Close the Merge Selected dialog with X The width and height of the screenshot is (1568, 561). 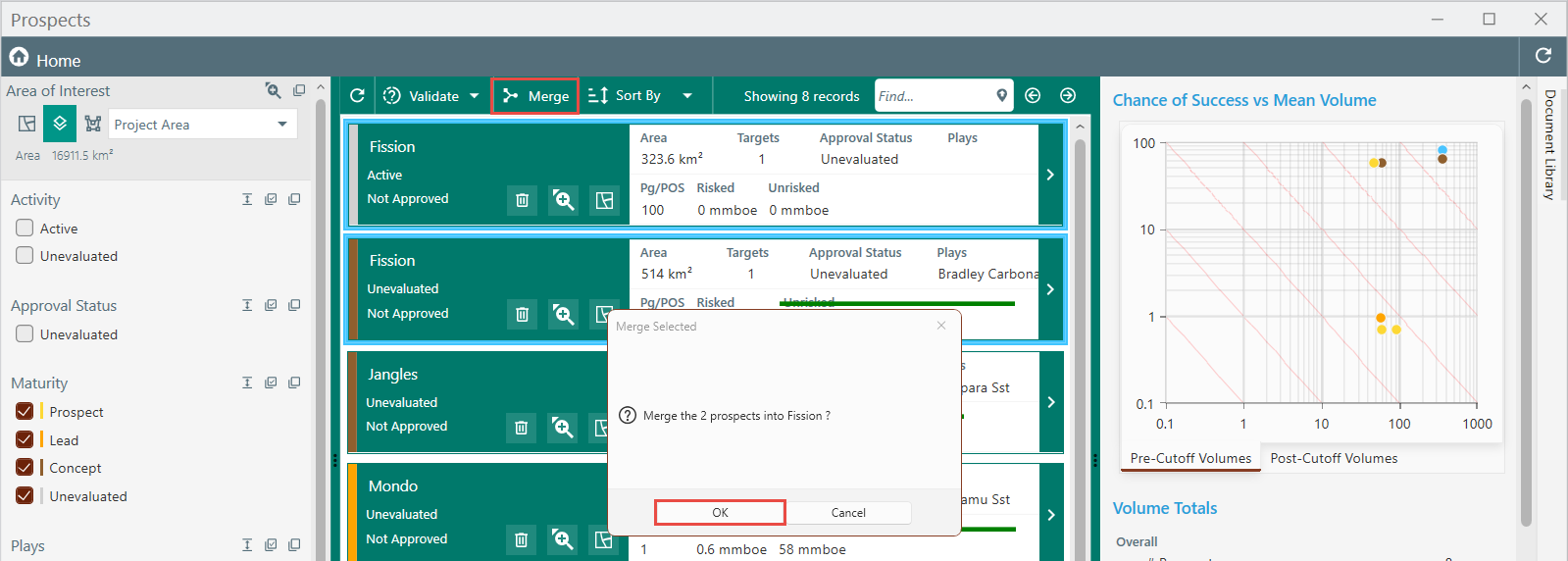941,326
